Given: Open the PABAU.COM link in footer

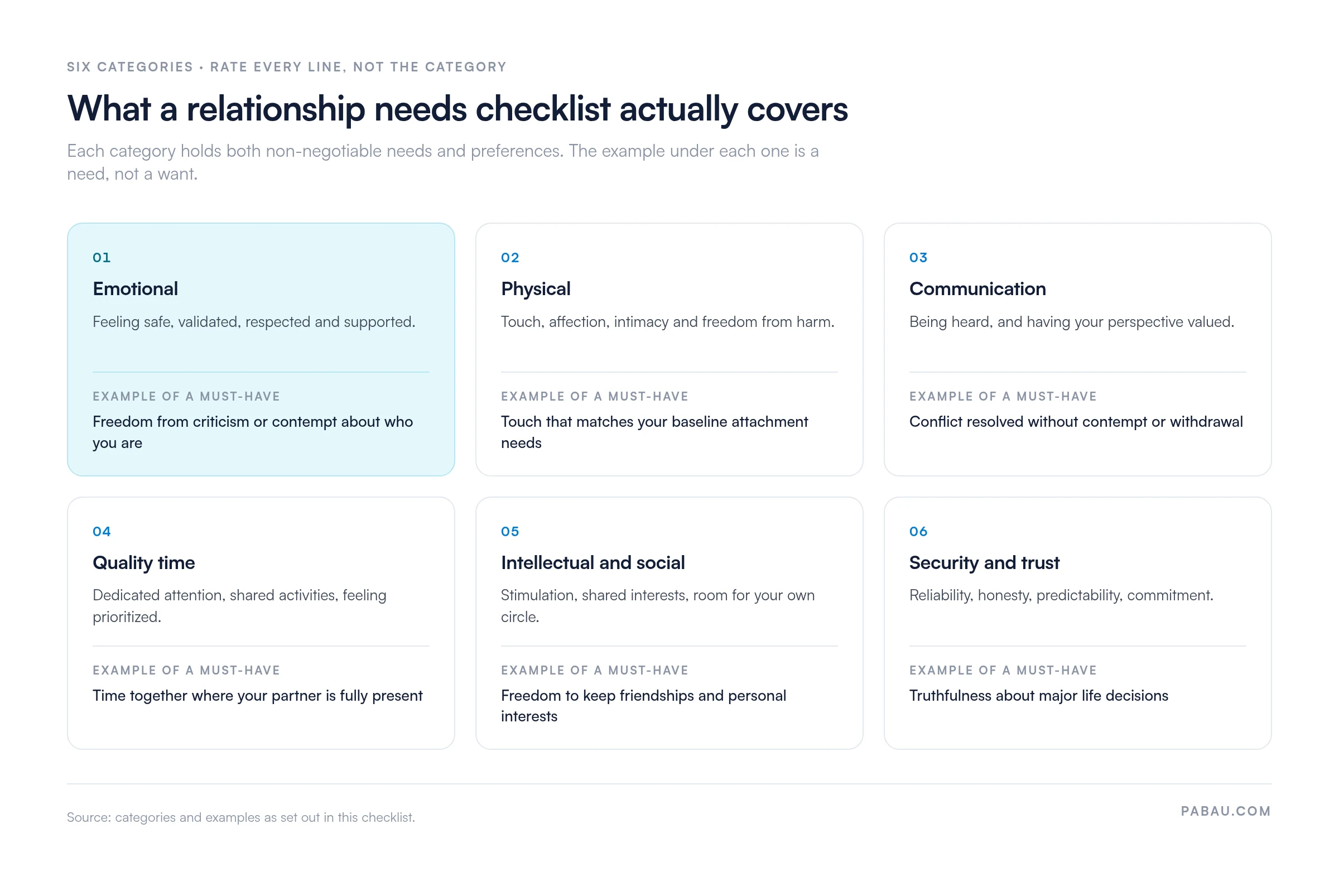Looking at the screenshot, I should (x=1226, y=811).
